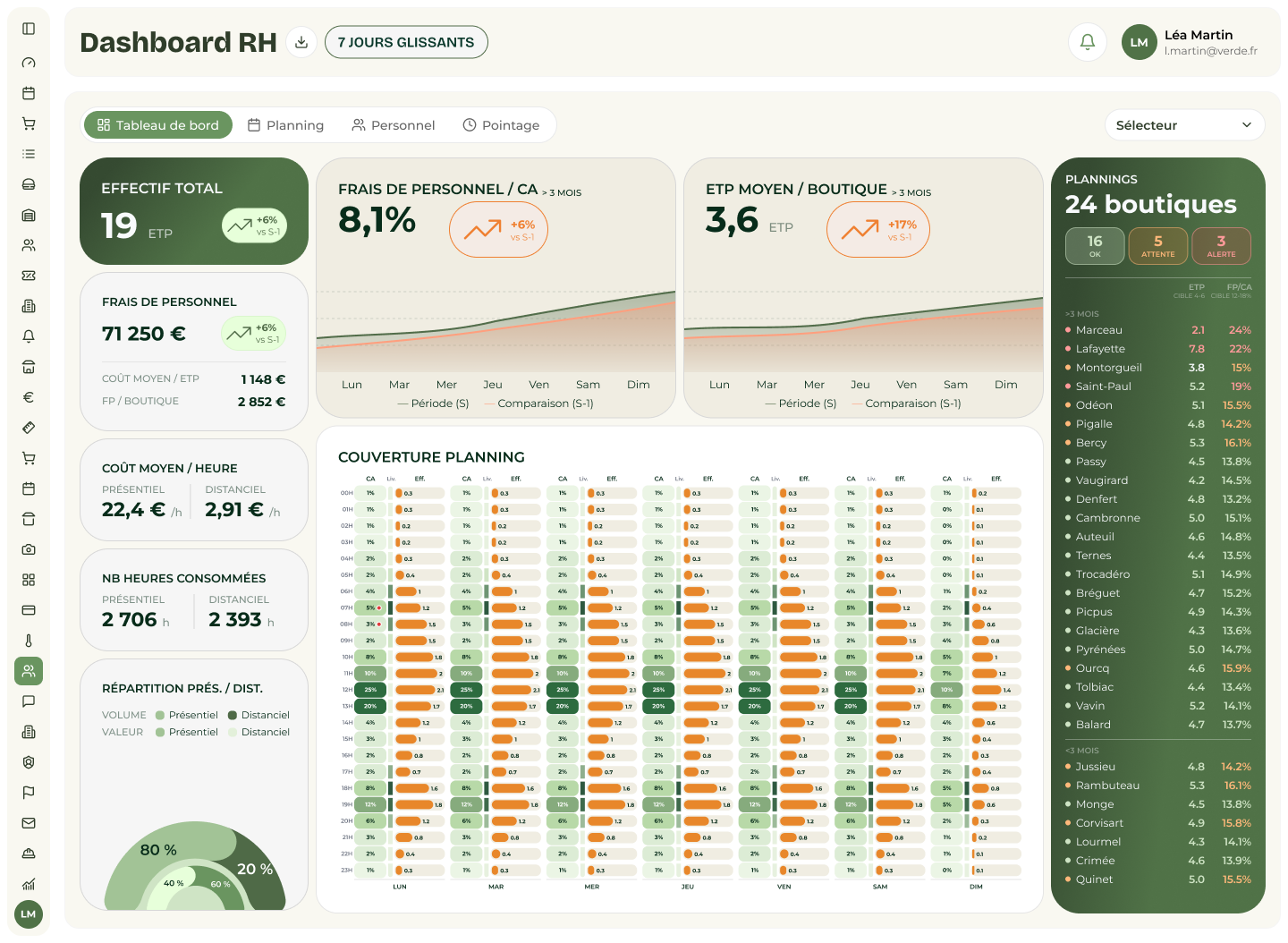Filter boutiques by the 16 OK chip

(1095, 246)
